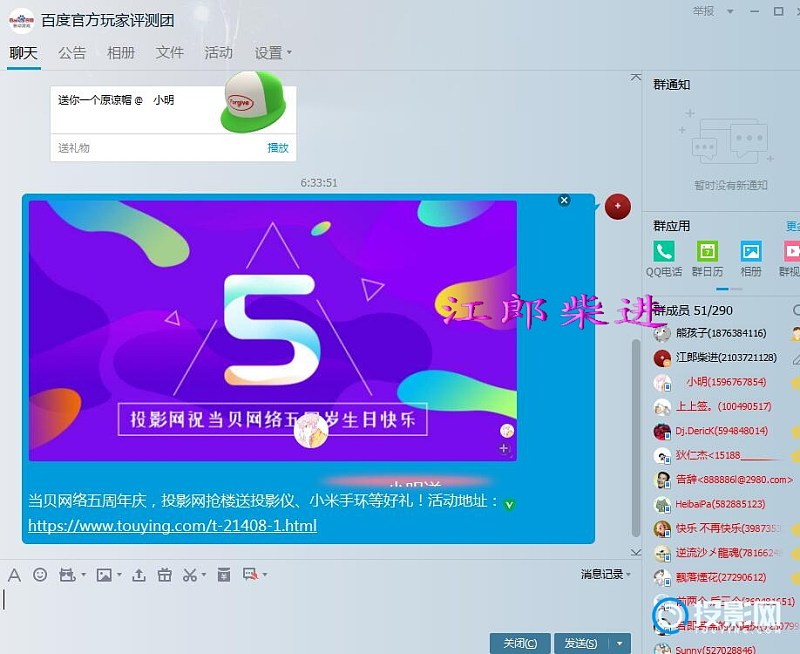The image size is (800, 654).
Task: Click the message text input area
Action: click(320, 607)
